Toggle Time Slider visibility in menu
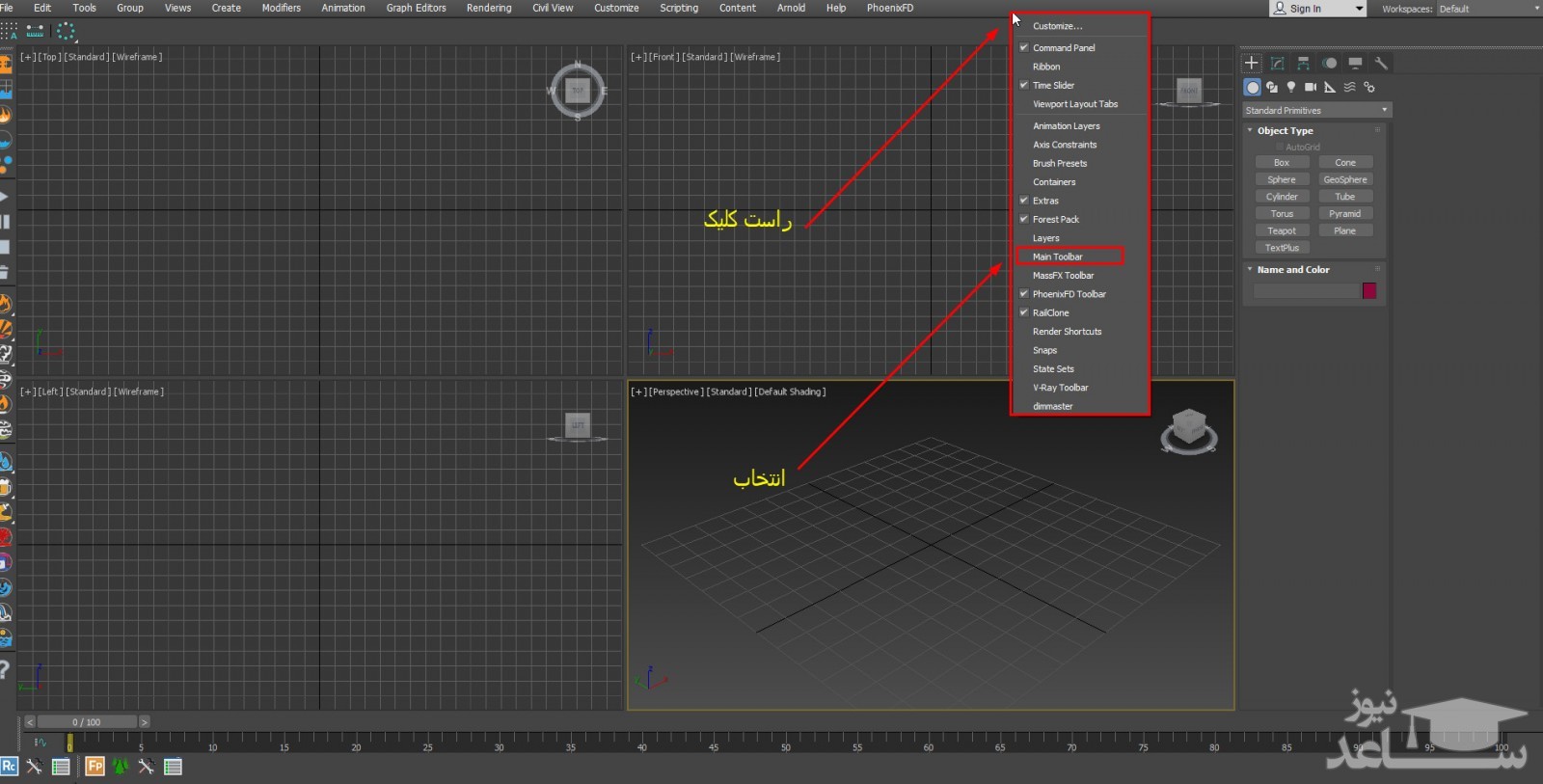 tap(1052, 86)
